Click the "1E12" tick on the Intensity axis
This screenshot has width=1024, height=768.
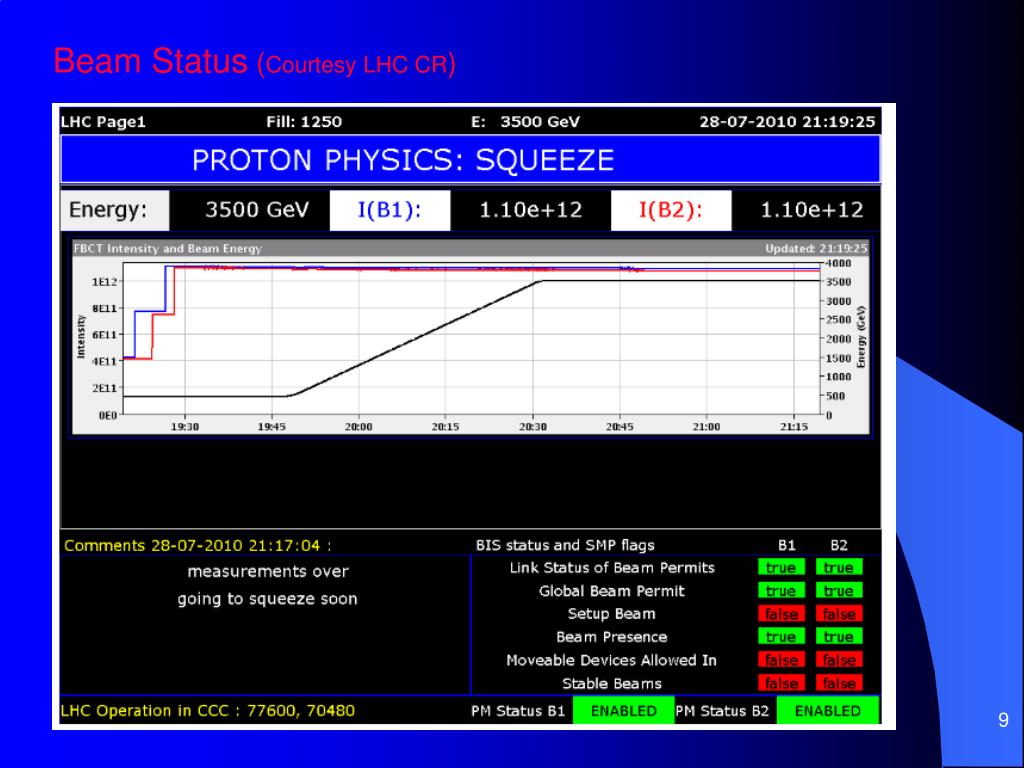pyautogui.click(x=104, y=281)
